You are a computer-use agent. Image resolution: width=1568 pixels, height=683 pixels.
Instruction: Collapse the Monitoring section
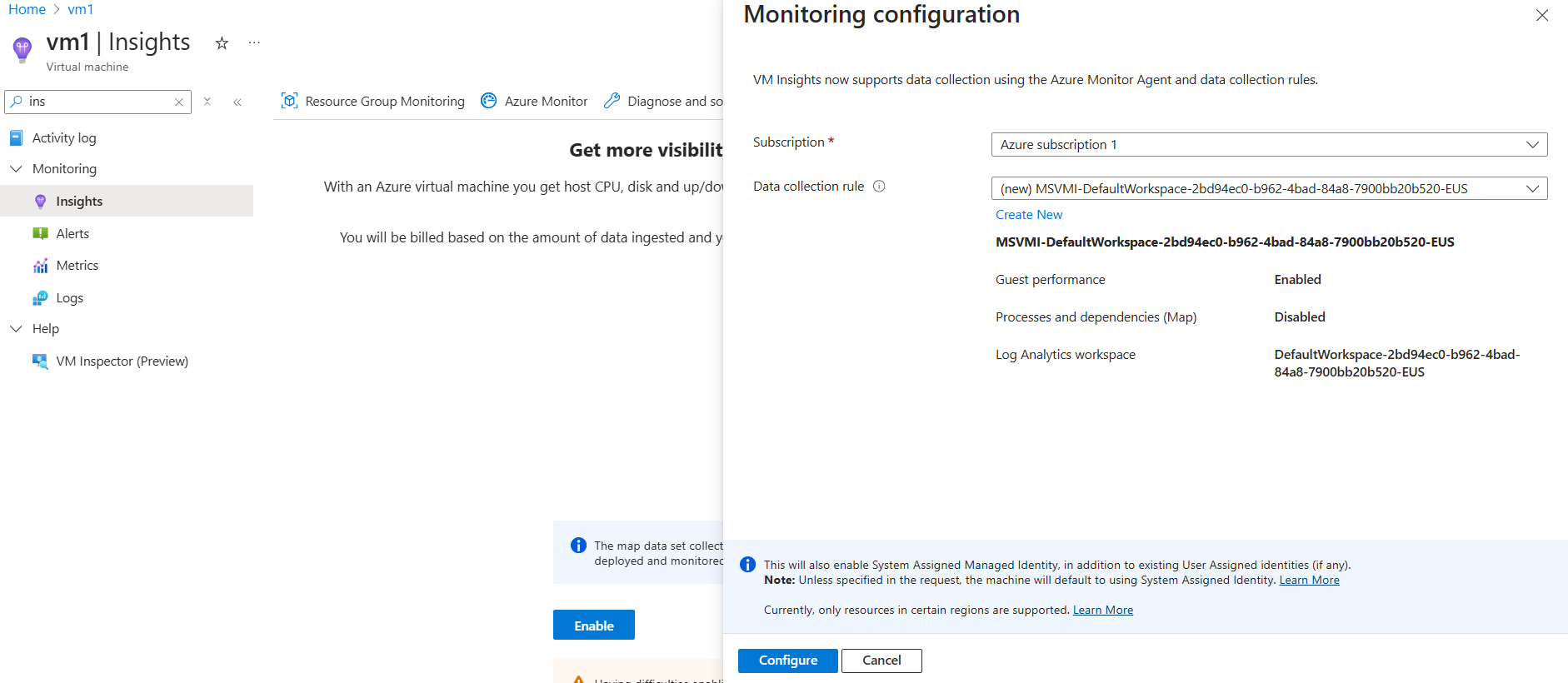pyautogui.click(x=16, y=169)
